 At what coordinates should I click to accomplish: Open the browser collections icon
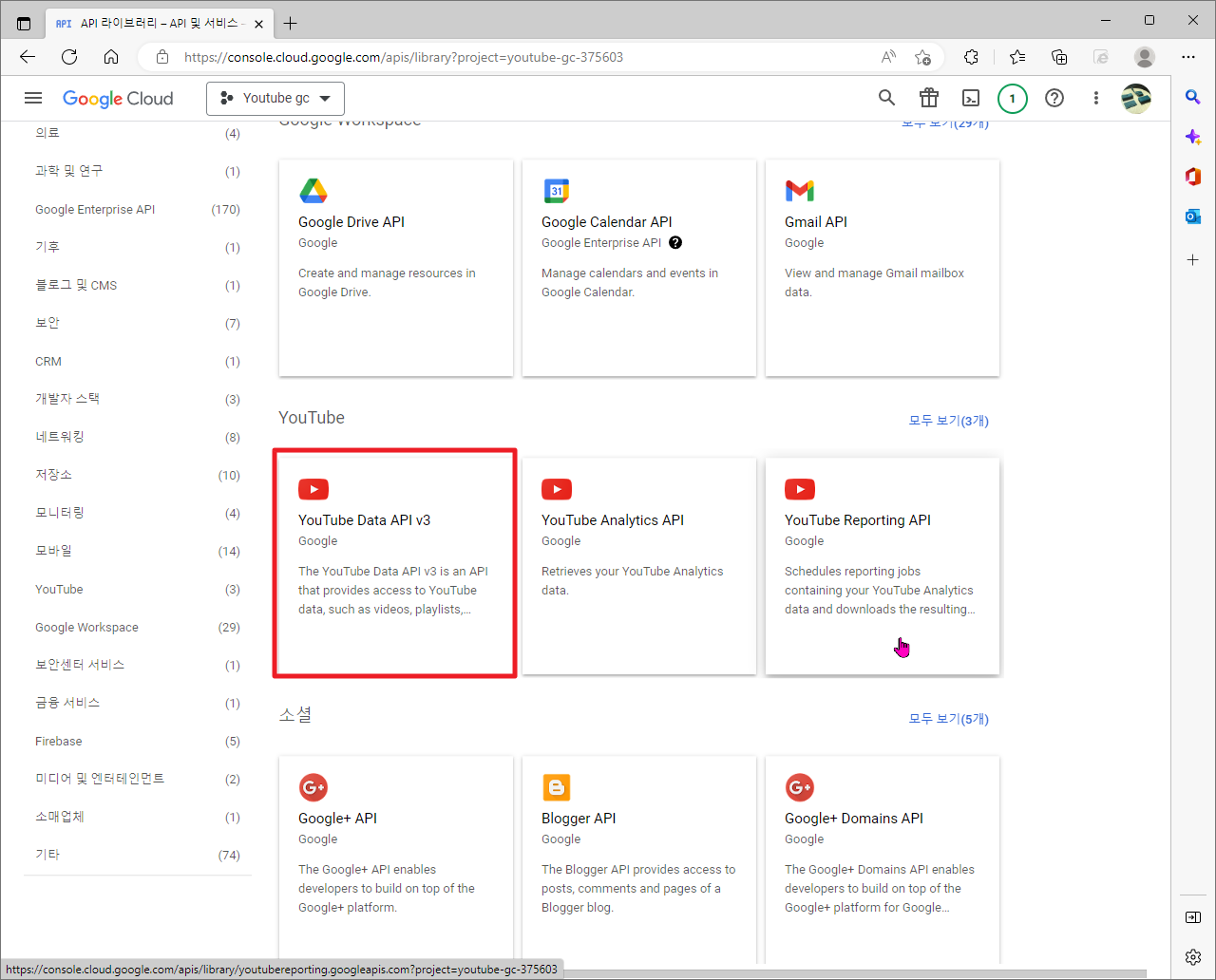pyautogui.click(x=1059, y=57)
